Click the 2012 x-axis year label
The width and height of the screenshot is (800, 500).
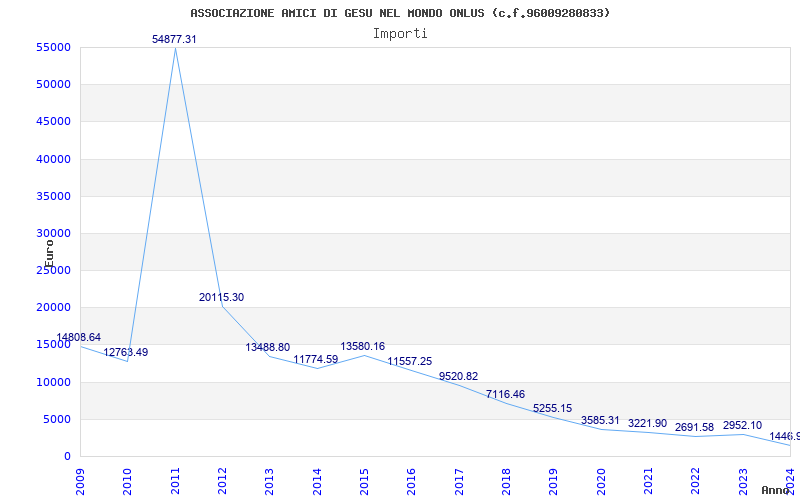(222, 482)
